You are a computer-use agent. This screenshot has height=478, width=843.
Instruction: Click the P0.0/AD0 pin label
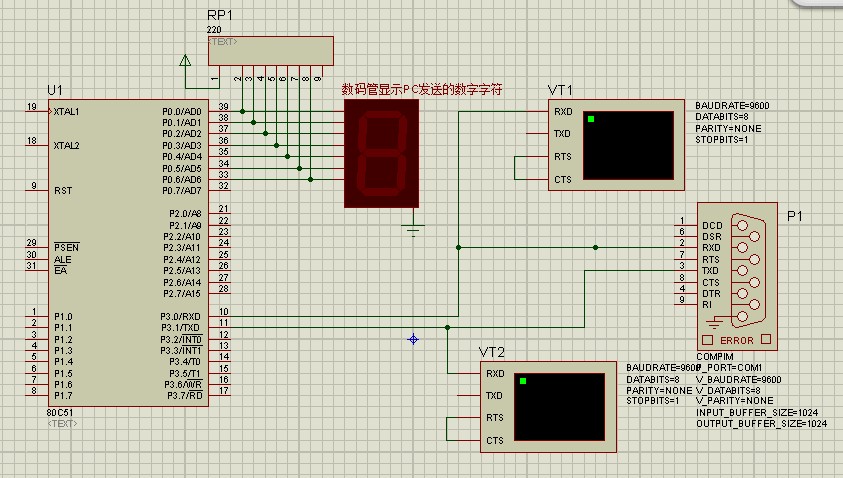point(182,112)
